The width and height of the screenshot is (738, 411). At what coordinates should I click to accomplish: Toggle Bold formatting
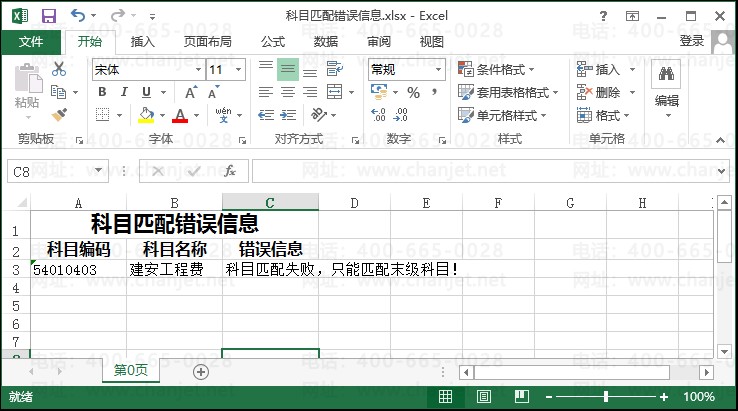tap(102, 92)
